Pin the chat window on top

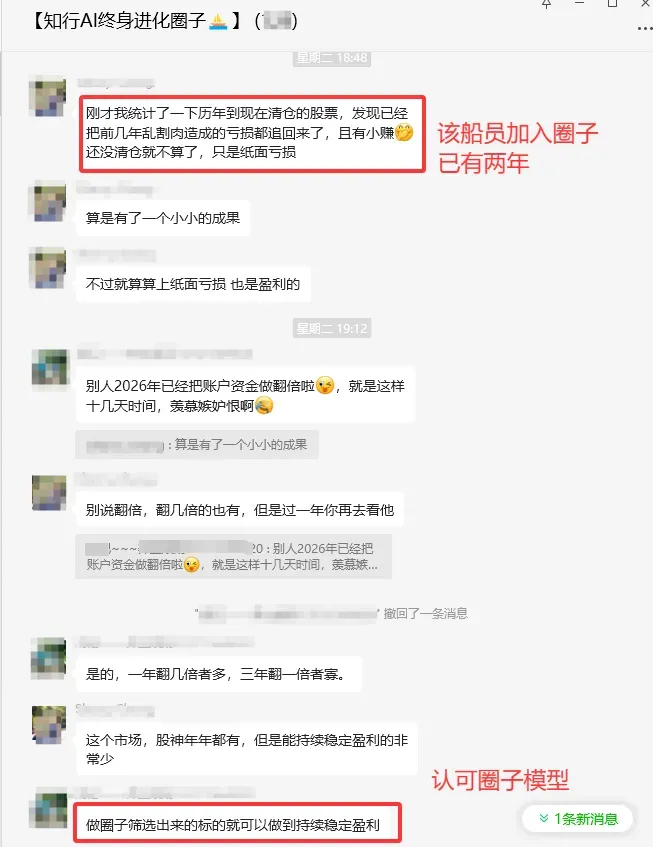click(x=547, y=4)
